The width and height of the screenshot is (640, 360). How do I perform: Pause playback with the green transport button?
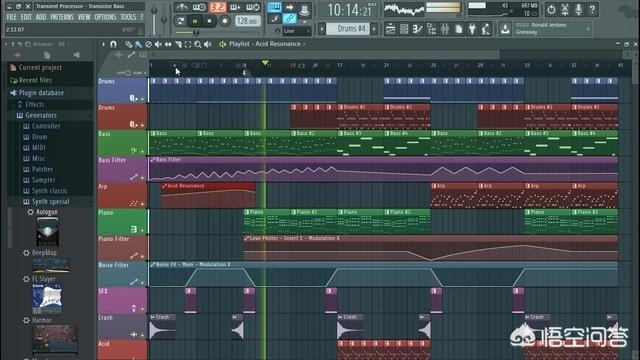coord(195,21)
